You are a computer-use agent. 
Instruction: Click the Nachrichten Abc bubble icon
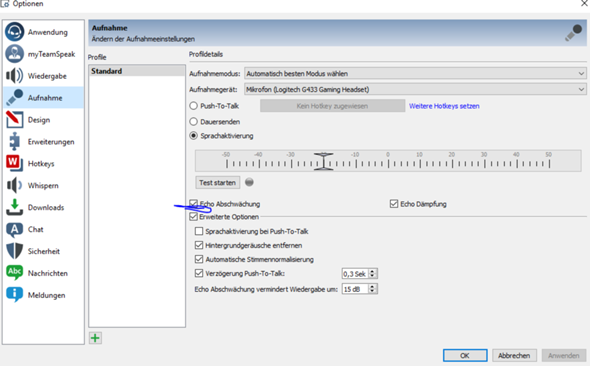click(15, 273)
